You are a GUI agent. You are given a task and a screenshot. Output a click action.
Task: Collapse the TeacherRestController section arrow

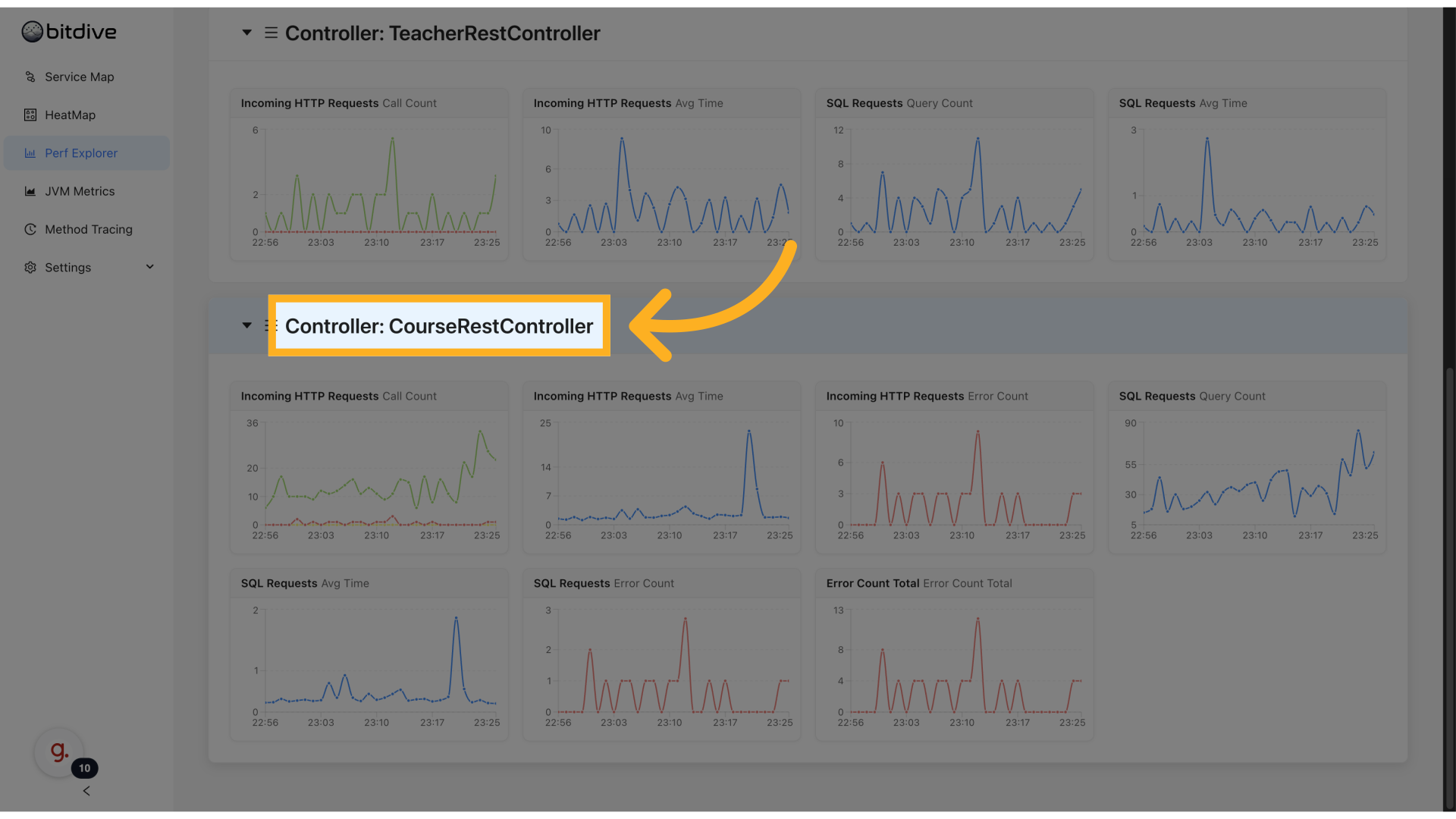coord(246,33)
